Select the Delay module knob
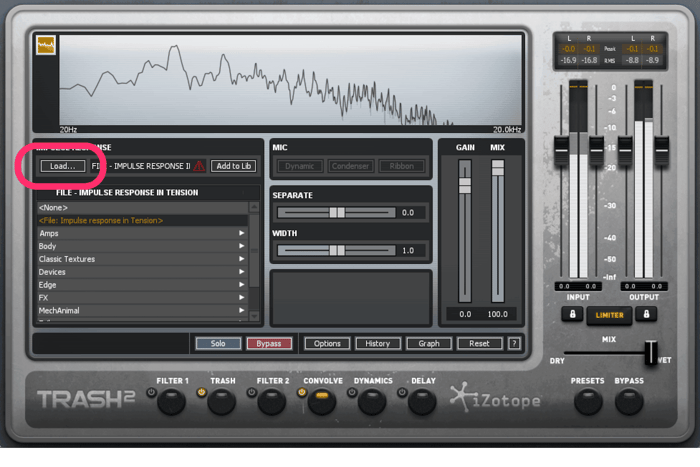This screenshot has width=700, height=467. click(x=422, y=401)
